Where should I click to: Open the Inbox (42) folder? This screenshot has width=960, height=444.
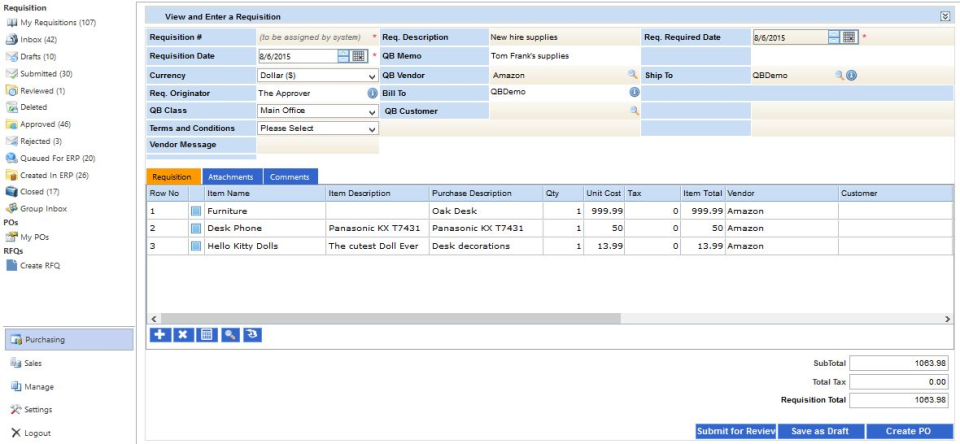coord(31,40)
